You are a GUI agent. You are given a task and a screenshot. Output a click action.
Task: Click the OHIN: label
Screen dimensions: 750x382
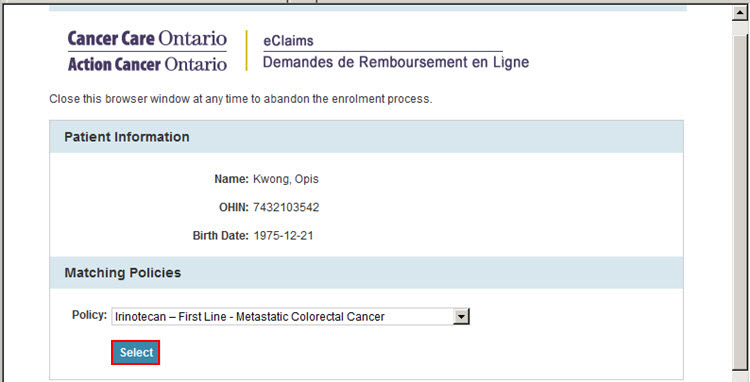[x=234, y=207]
